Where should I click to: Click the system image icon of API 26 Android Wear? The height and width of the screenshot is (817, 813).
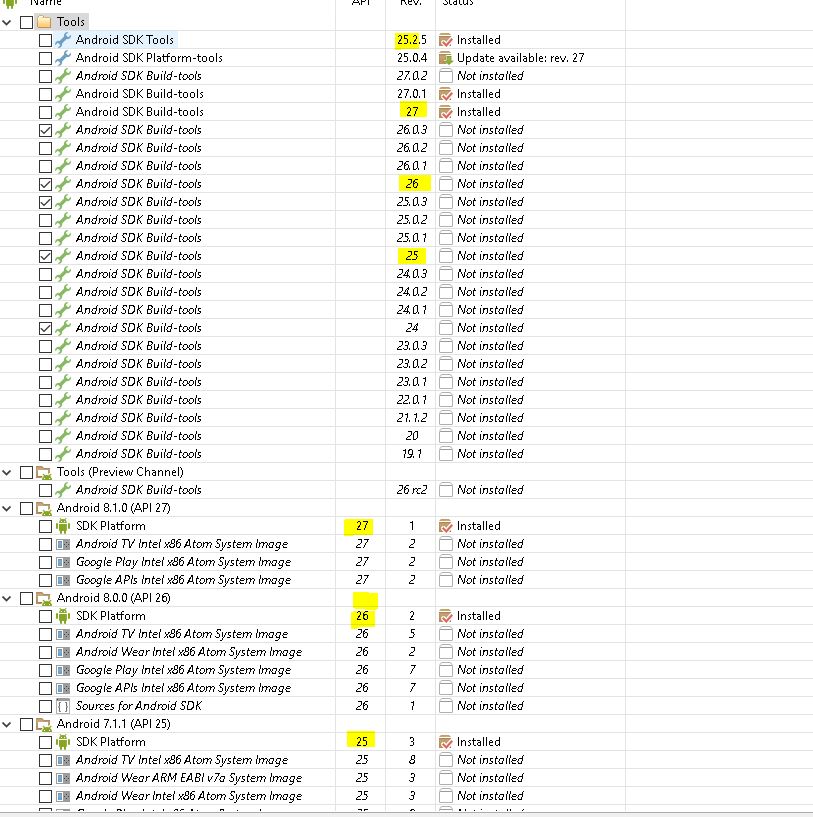tap(63, 653)
